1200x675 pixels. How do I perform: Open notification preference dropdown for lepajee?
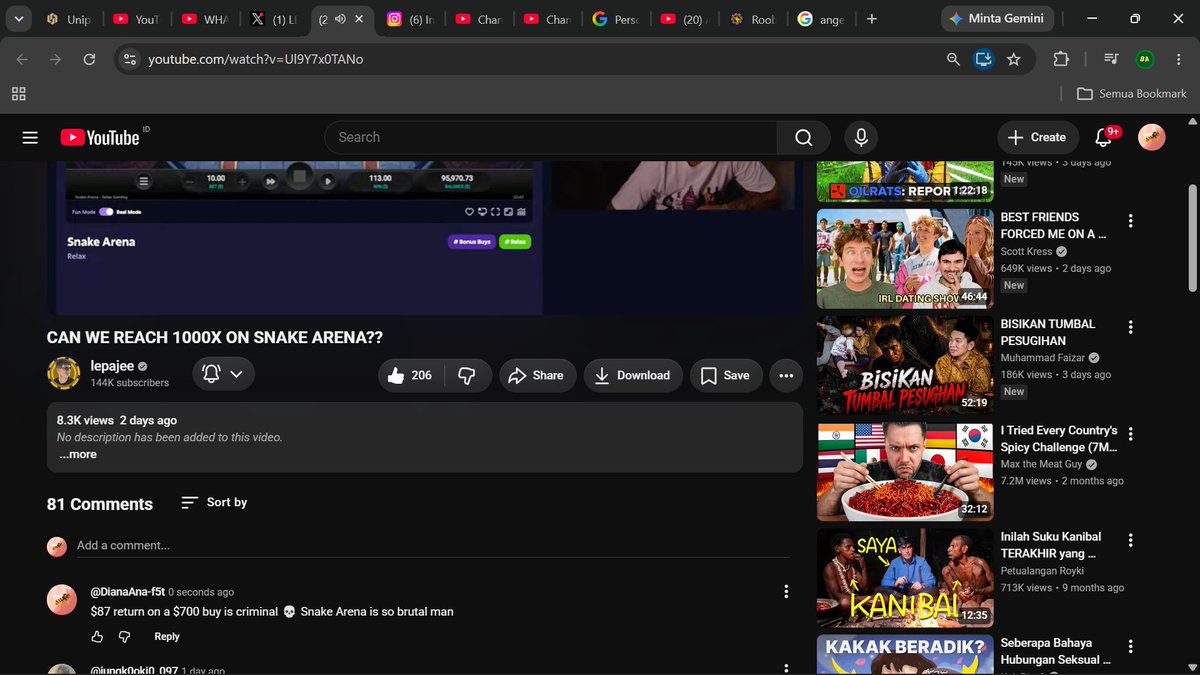pos(223,374)
